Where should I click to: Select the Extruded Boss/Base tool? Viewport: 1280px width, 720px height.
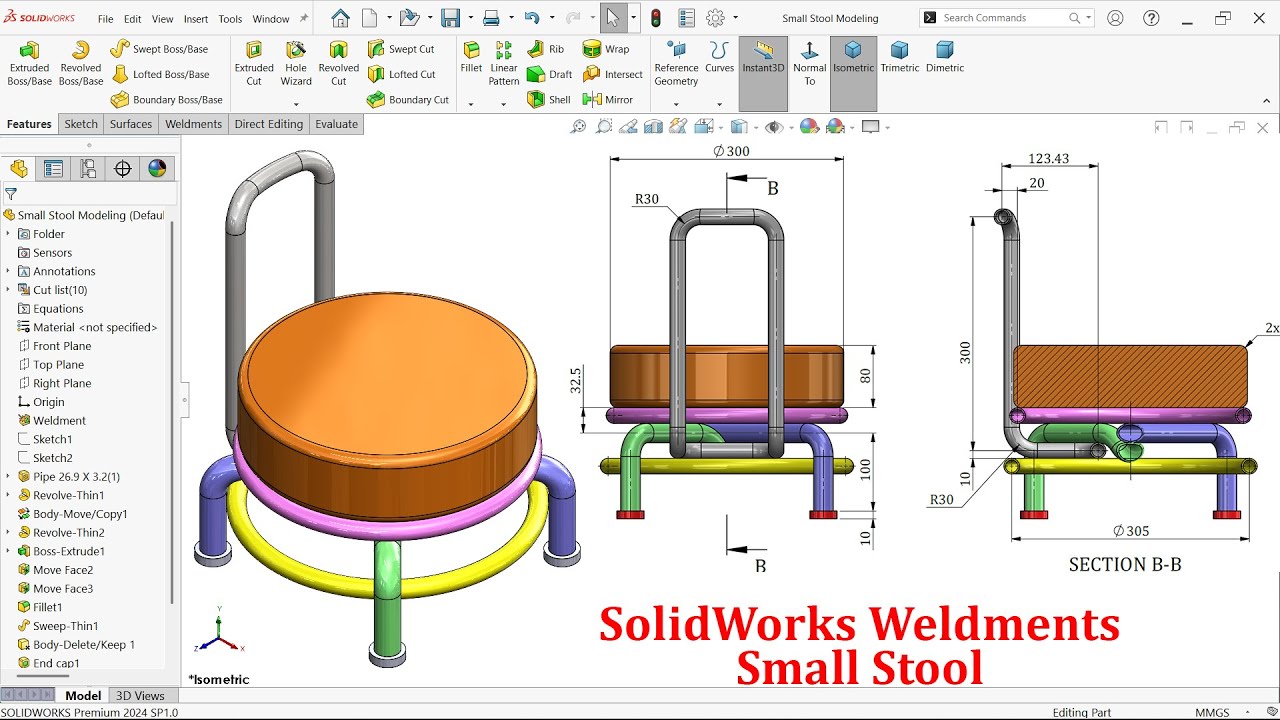pos(30,63)
